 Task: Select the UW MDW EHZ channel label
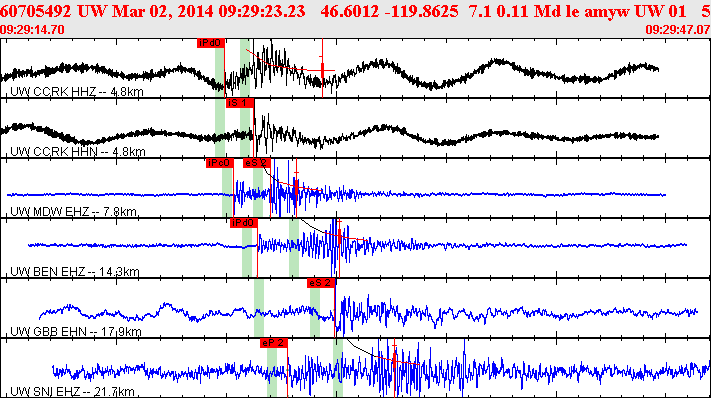coord(73,212)
